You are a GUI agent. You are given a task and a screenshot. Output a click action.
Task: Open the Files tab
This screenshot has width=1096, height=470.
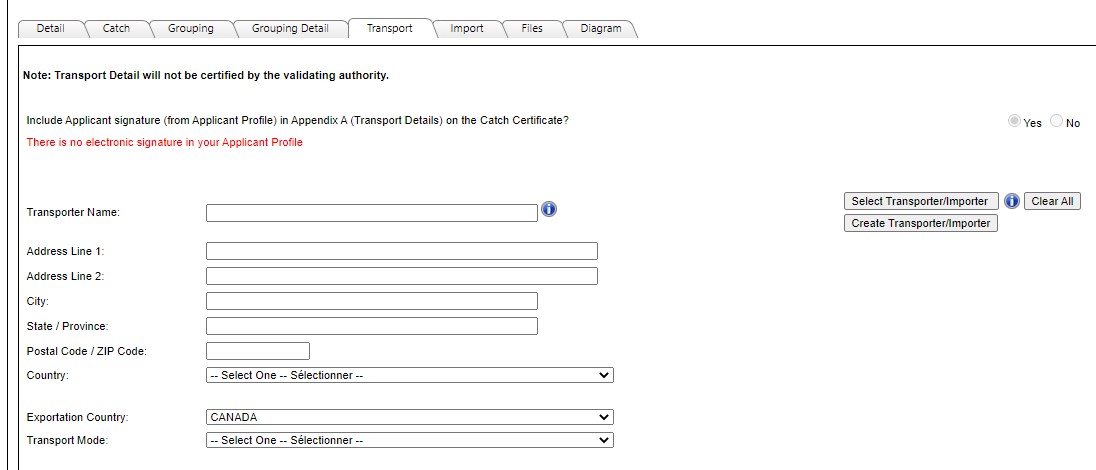532,29
